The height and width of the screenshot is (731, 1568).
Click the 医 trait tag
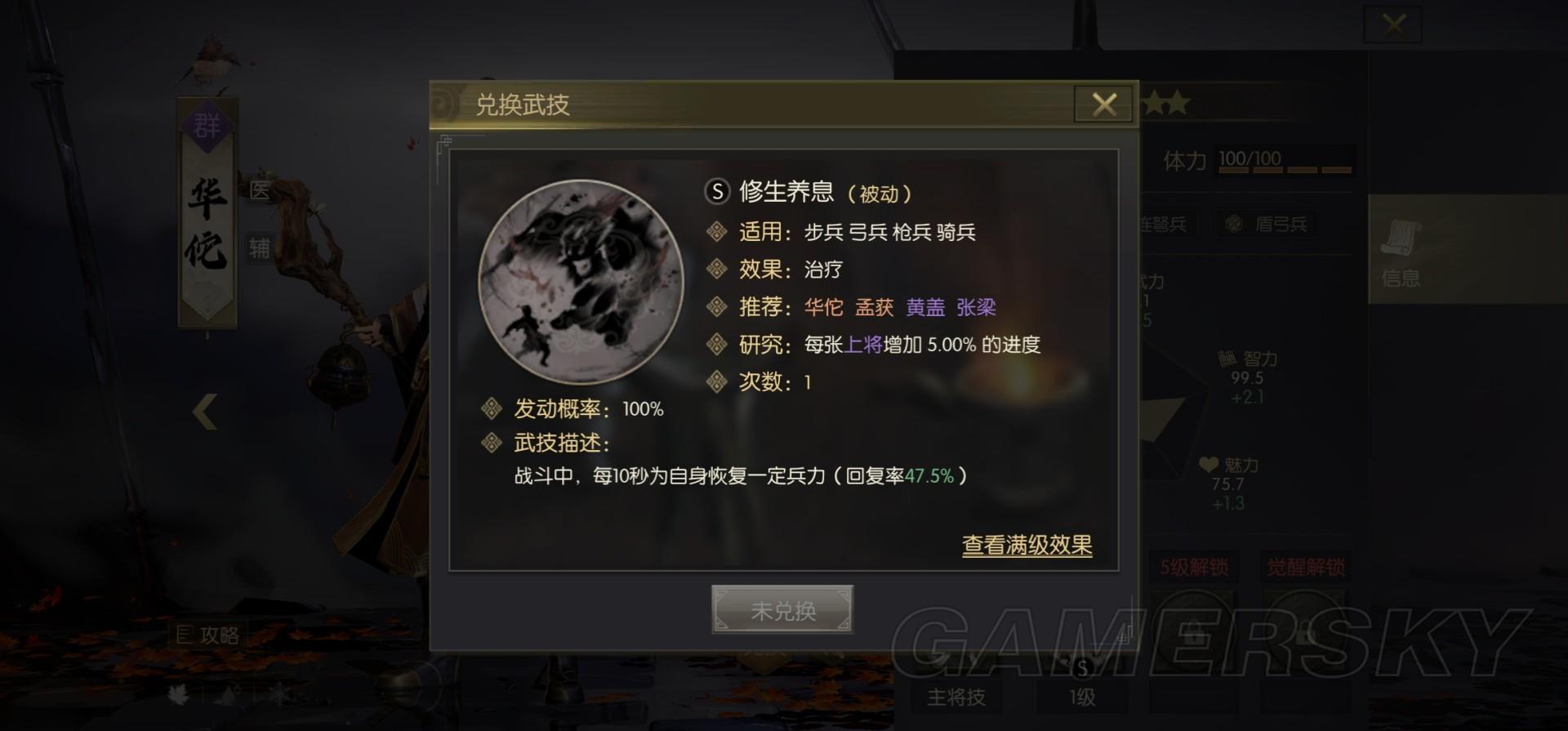260,191
